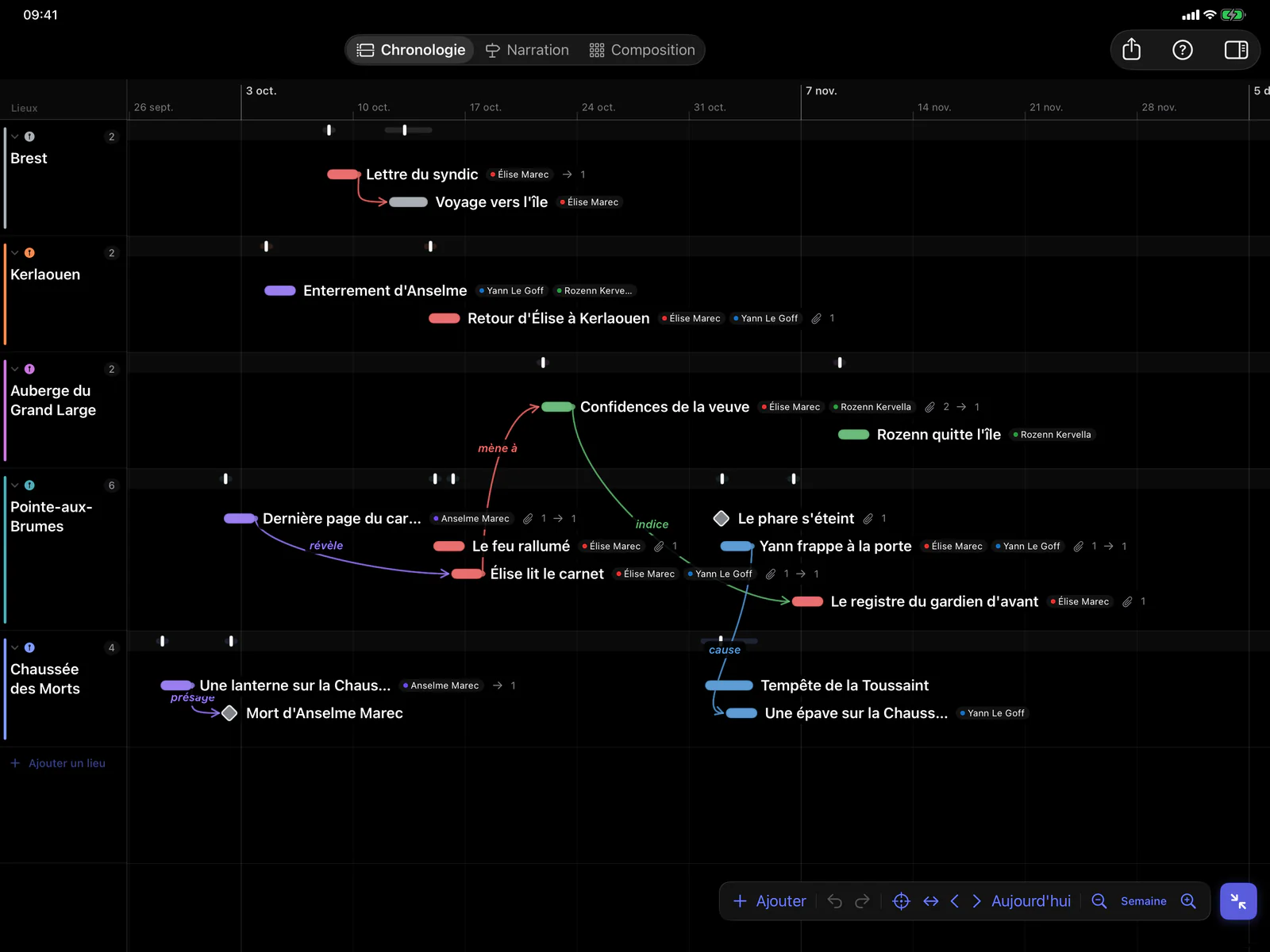This screenshot has height=952, width=1270.
Task: Click Ajouter un lieu link
Action: pyautogui.click(x=58, y=763)
